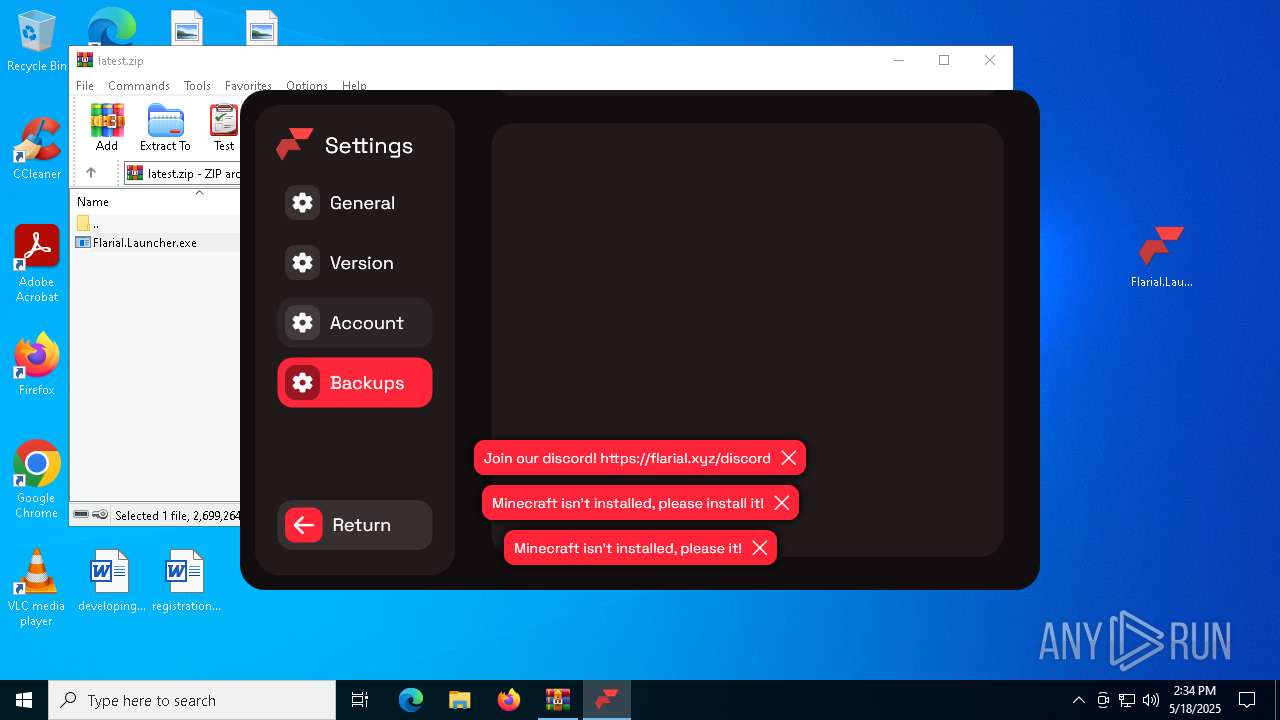Viewport: 1280px width, 720px height.
Task: Select Flarial.Lau... desktop shortcut
Action: click(1161, 257)
